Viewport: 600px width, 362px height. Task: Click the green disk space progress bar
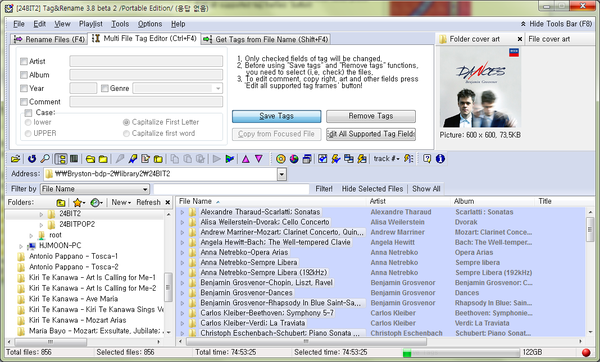pyautogui.click(x=461, y=352)
